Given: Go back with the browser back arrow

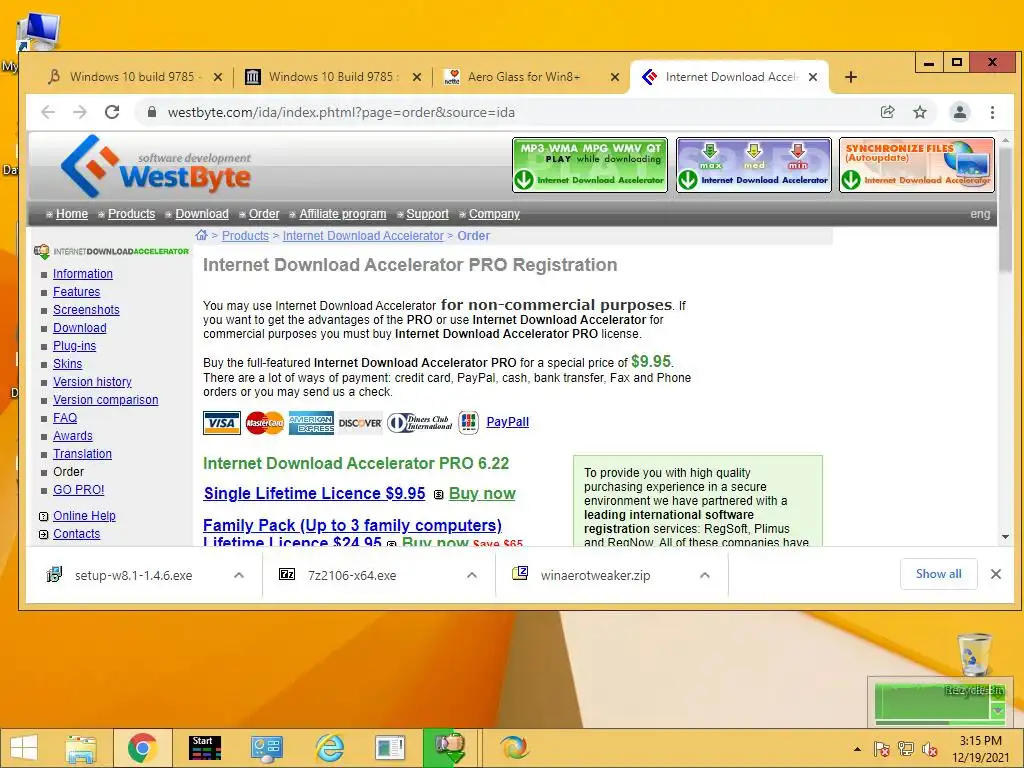Looking at the screenshot, I should [48, 112].
